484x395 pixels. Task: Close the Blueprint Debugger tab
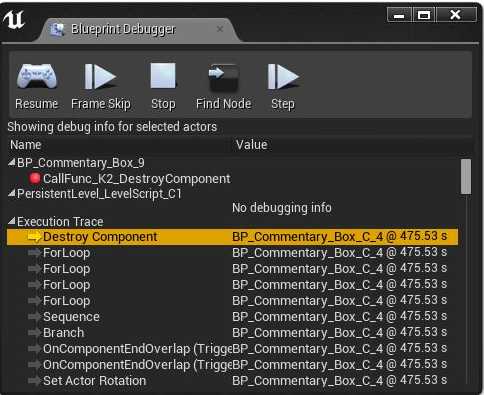tap(220, 29)
